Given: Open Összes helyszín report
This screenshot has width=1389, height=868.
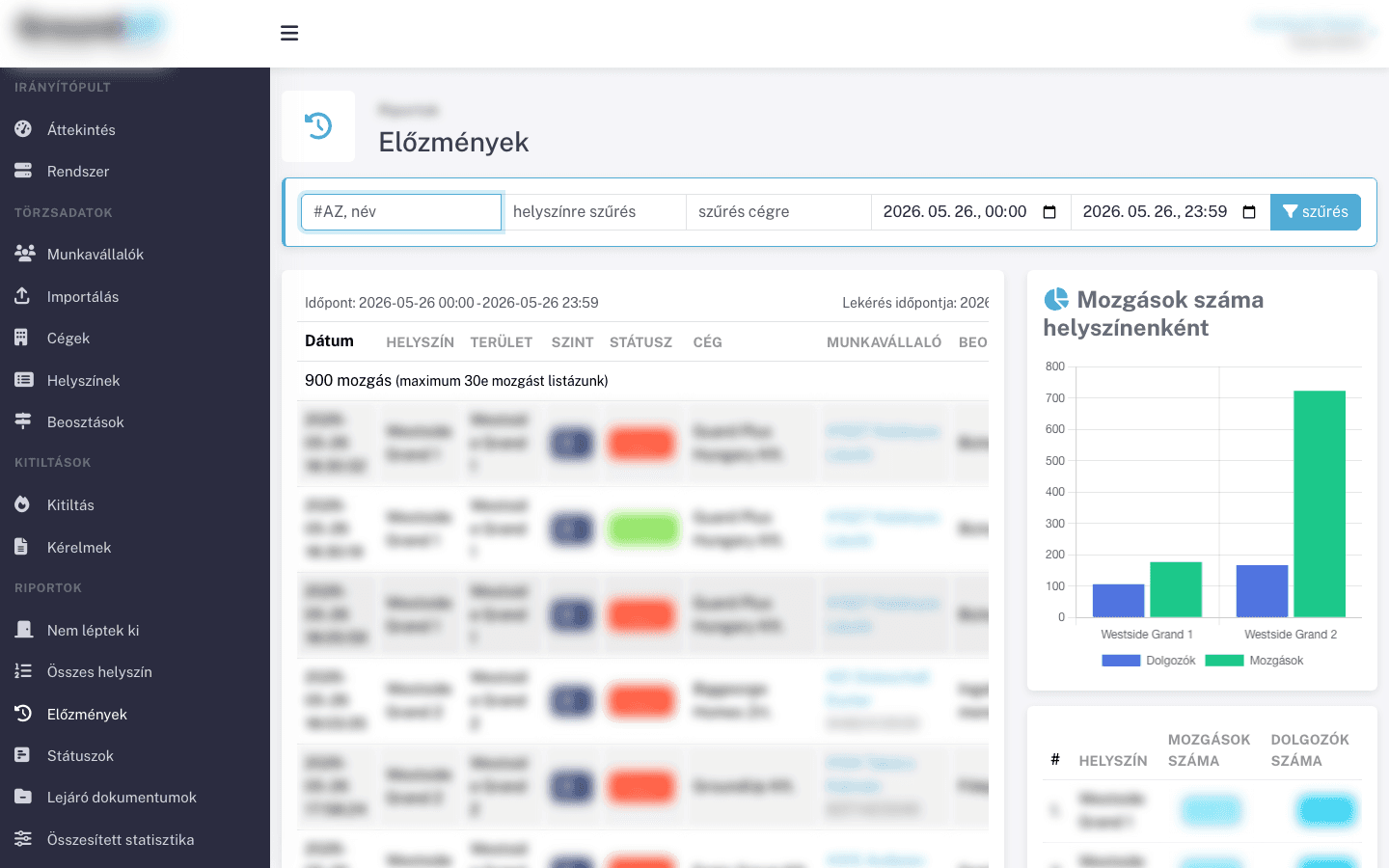Looking at the screenshot, I should pyautogui.click(x=99, y=671).
